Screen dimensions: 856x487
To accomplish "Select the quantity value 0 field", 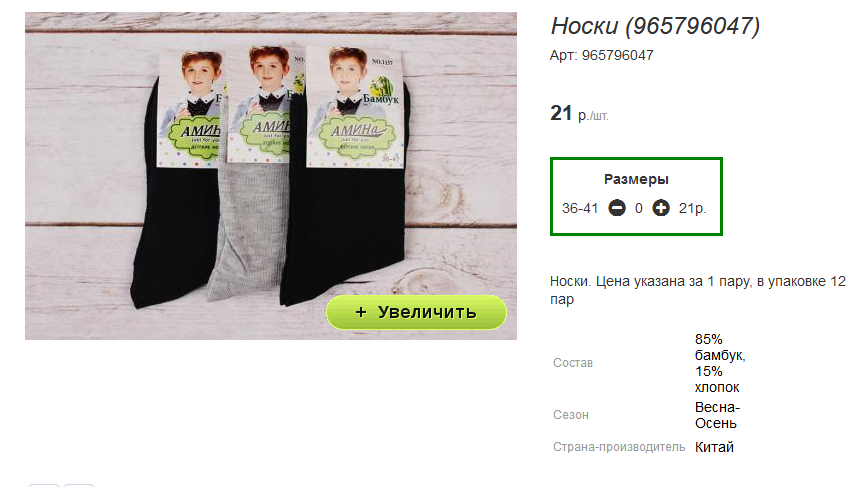I will coord(639,208).
